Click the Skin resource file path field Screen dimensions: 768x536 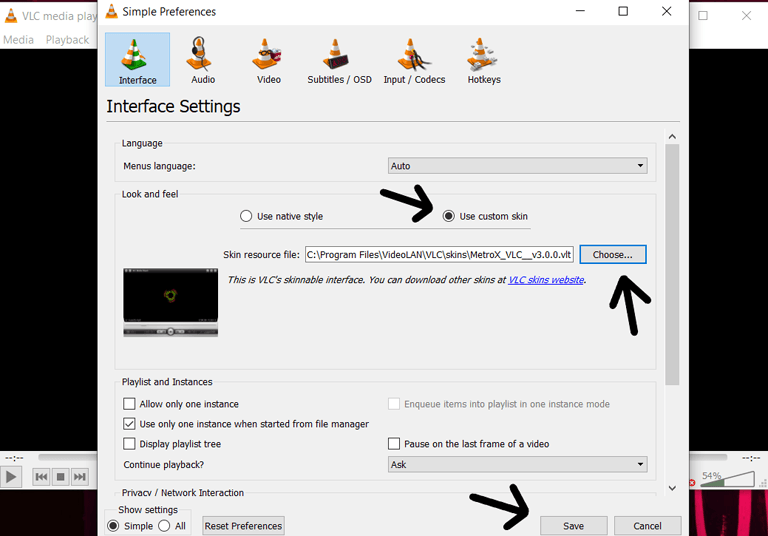coord(439,255)
